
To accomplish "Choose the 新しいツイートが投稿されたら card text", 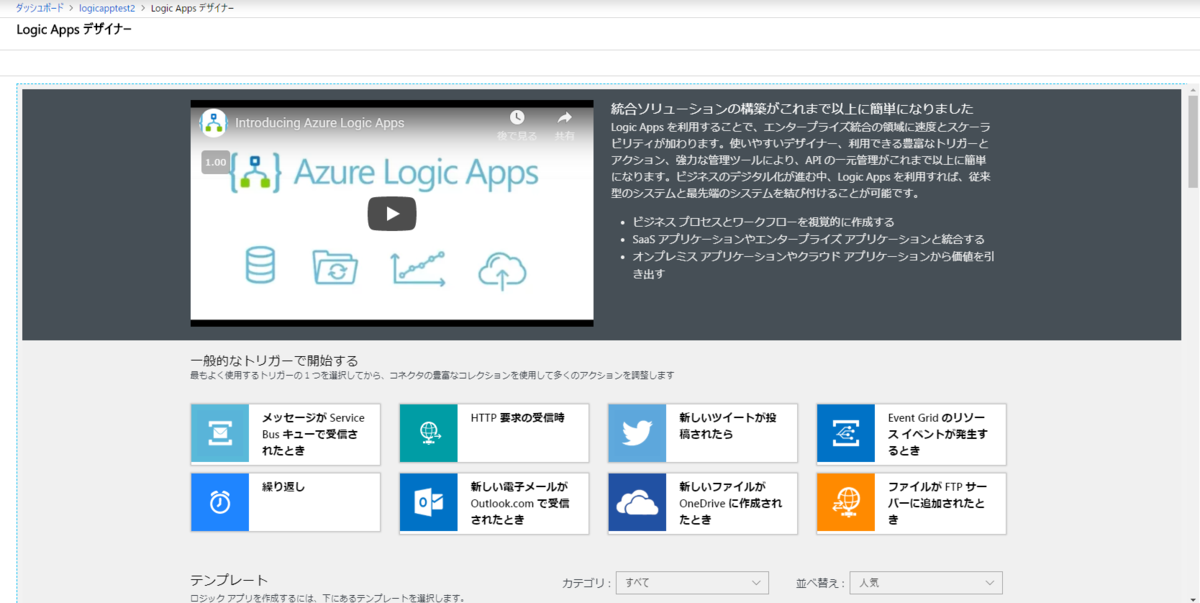I will click(x=727, y=426).
